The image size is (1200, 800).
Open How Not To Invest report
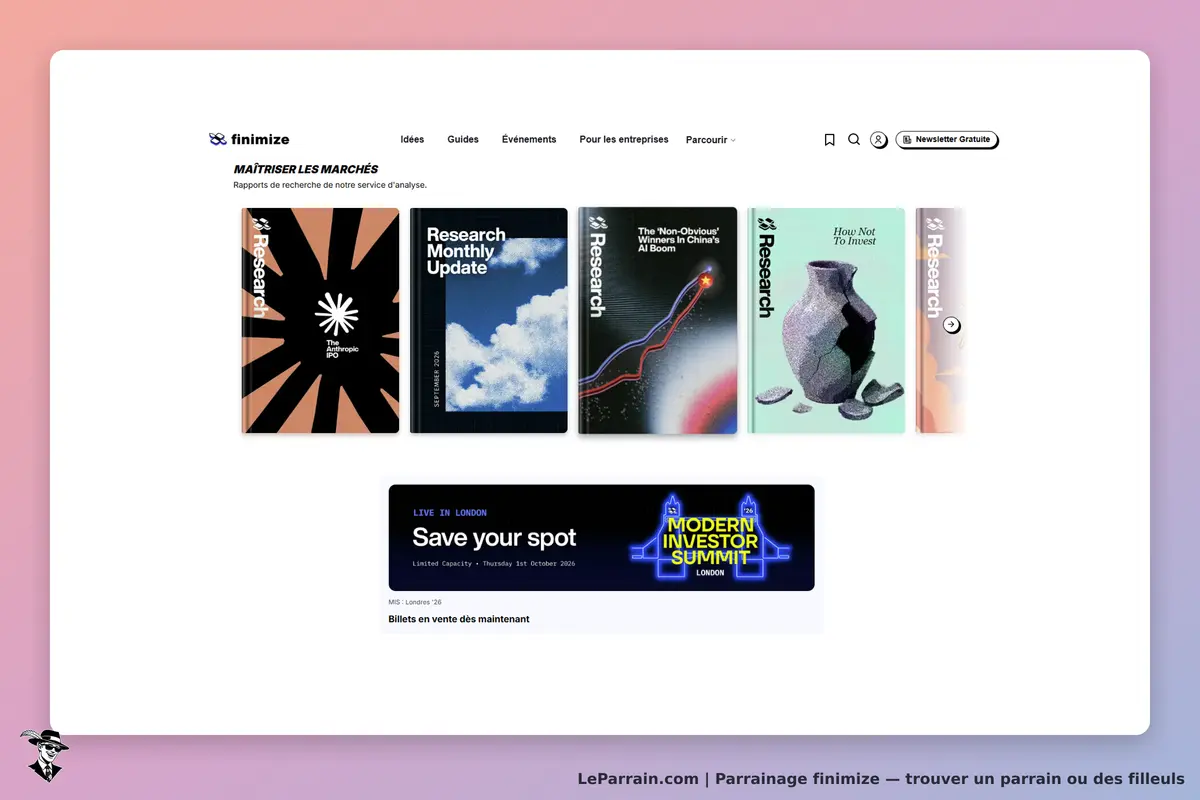(x=827, y=320)
